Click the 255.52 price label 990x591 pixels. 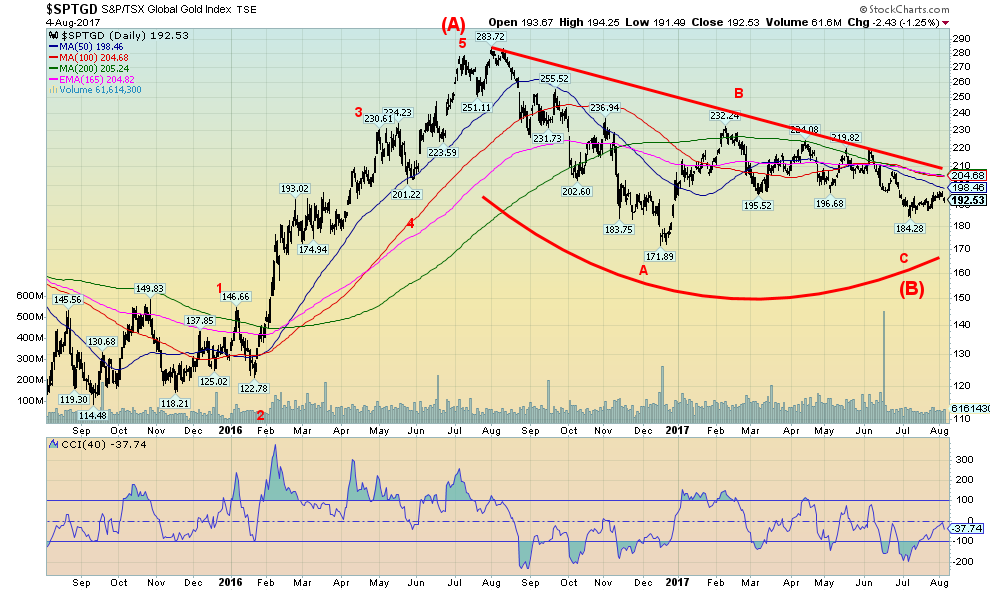(554, 79)
